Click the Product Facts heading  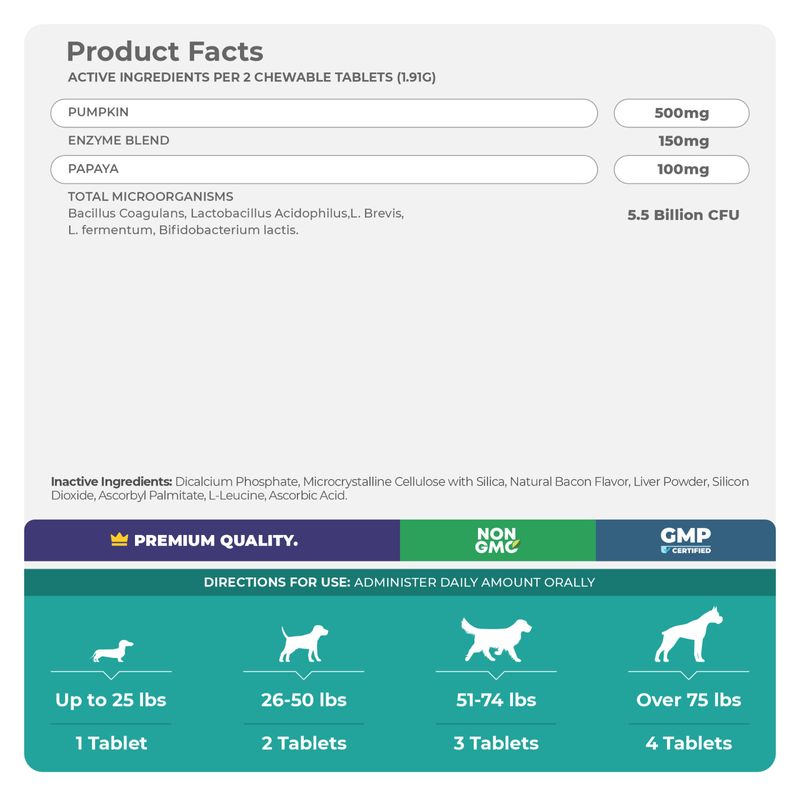(x=165, y=52)
